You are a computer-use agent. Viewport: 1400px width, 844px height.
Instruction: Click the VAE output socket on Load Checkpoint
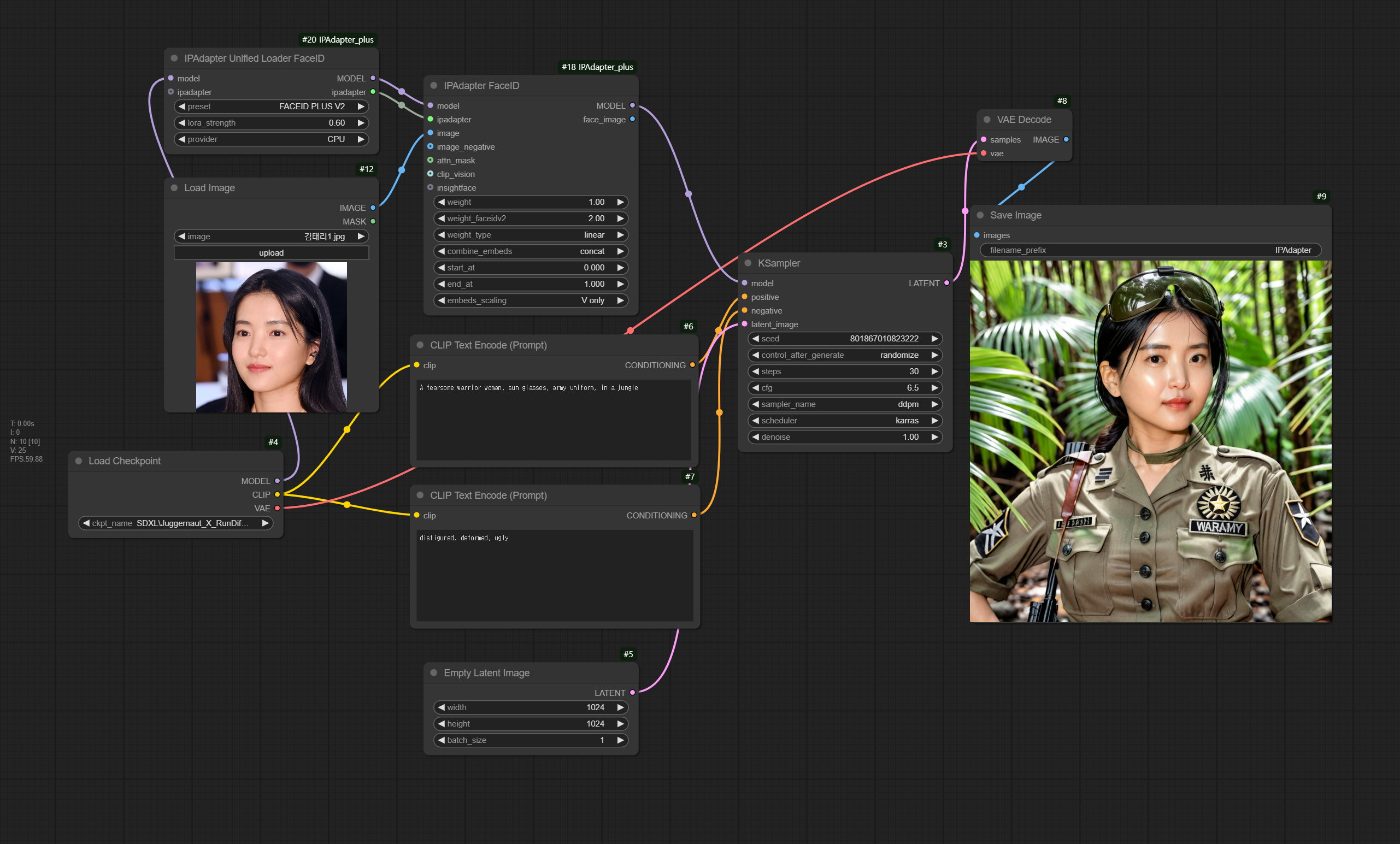tap(277, 509)
